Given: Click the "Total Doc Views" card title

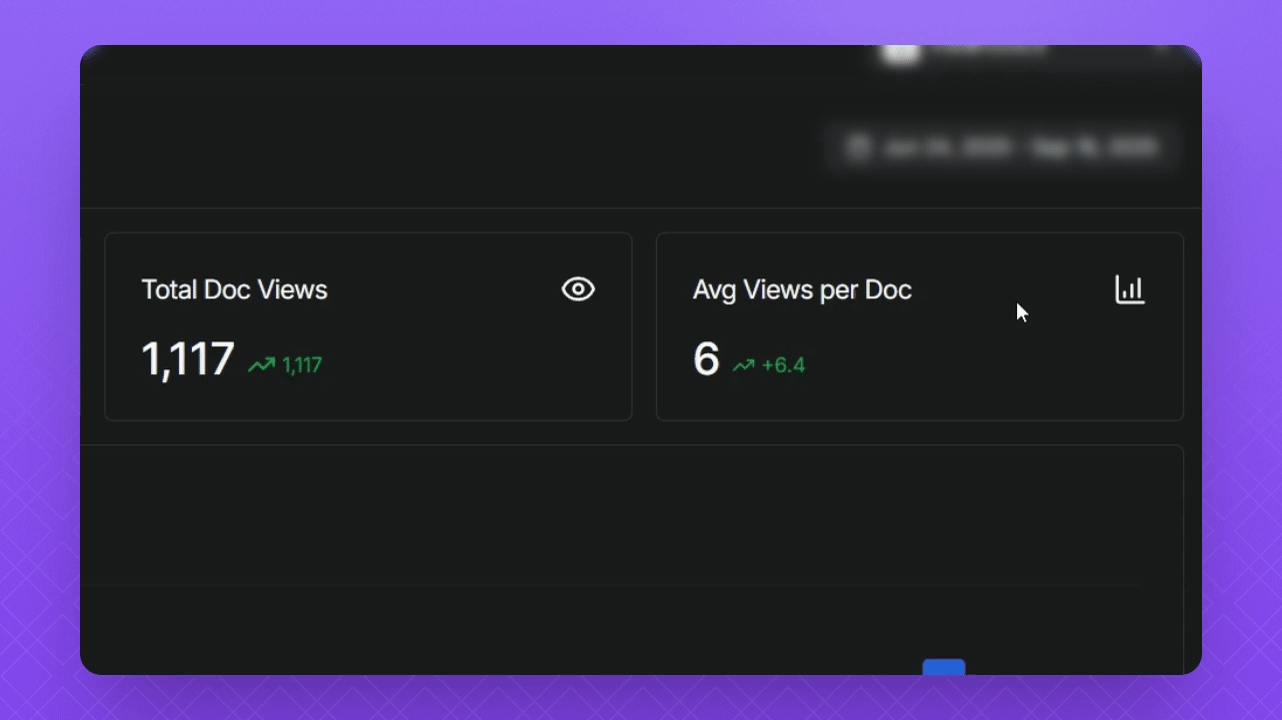Looking at the screenshot, I should [x=234, y=290].
